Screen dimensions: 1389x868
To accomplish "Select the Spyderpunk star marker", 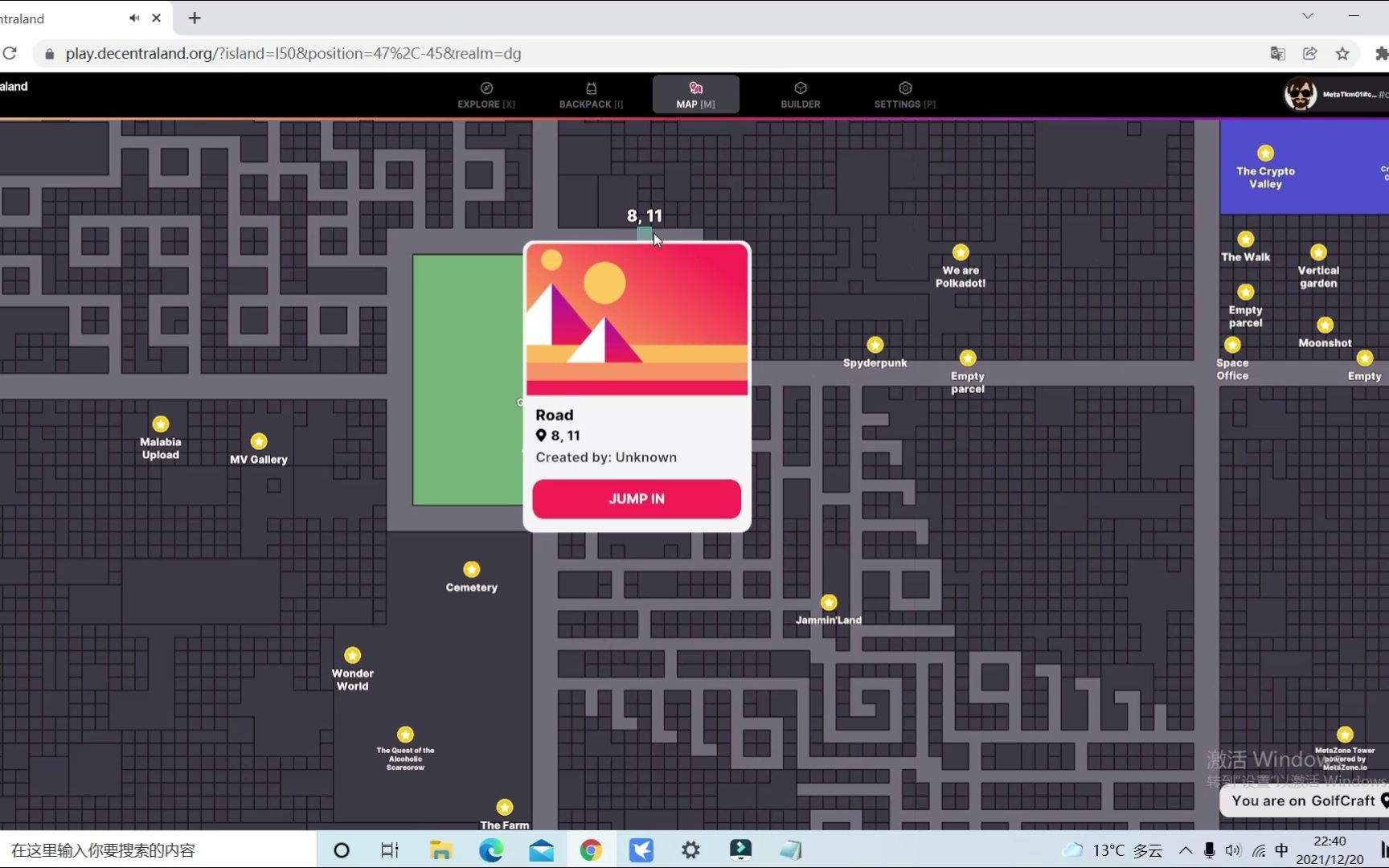I will tap(875, 344).
